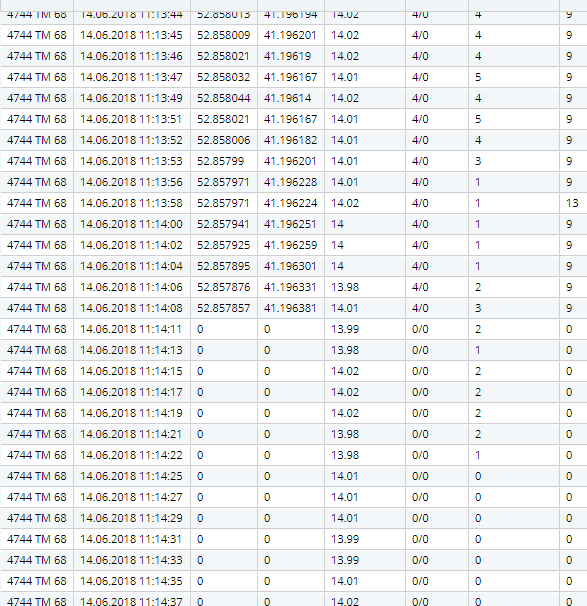Select timestamp 14.06.2018 11:14:11

(x=131, y=329)
